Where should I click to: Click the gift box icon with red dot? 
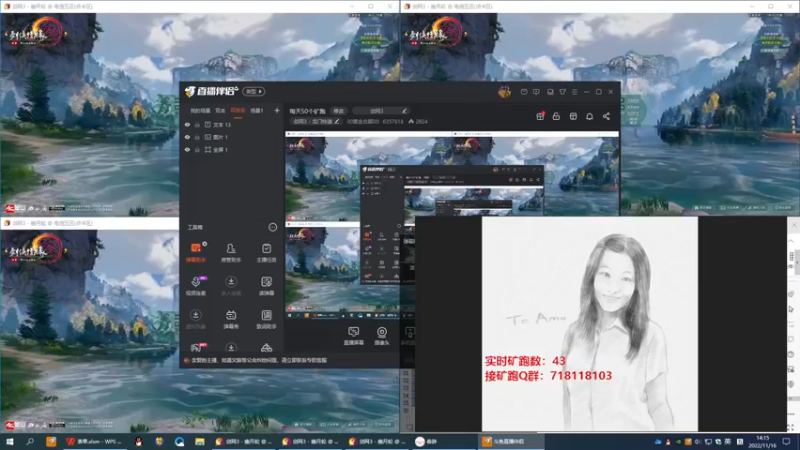tap(540, 116)
